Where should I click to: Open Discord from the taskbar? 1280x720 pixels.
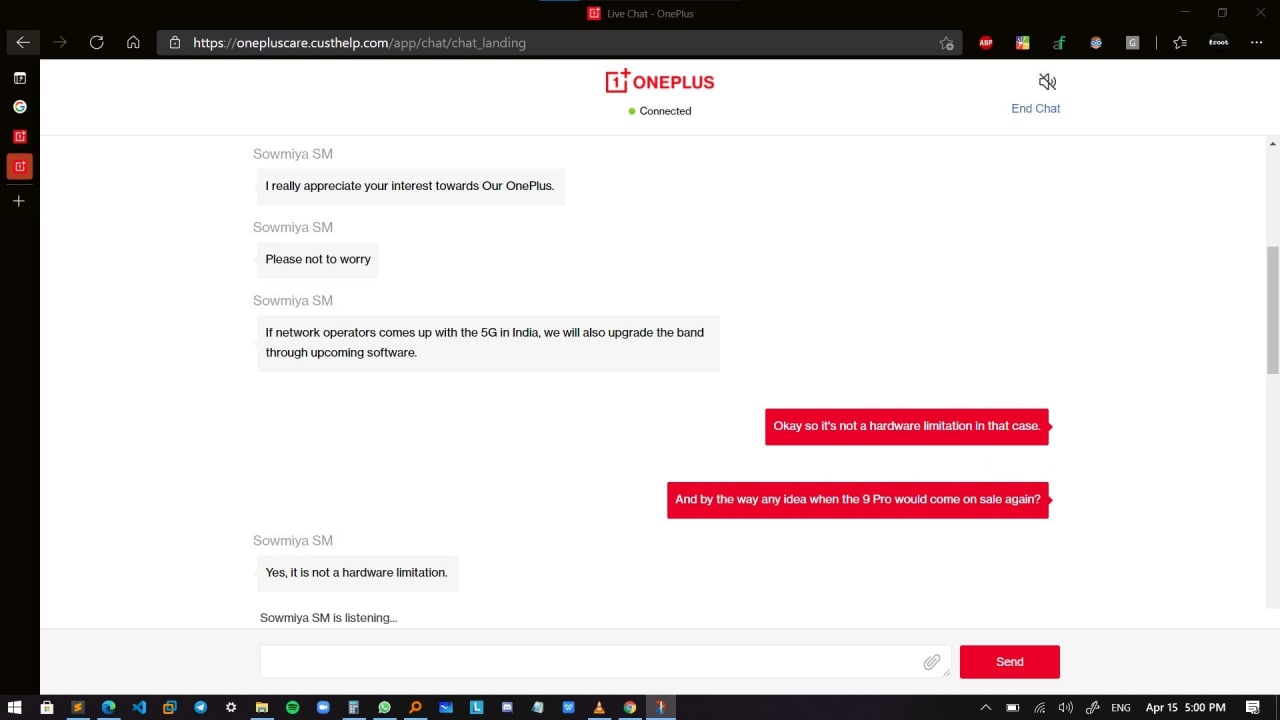click(507, 707)
